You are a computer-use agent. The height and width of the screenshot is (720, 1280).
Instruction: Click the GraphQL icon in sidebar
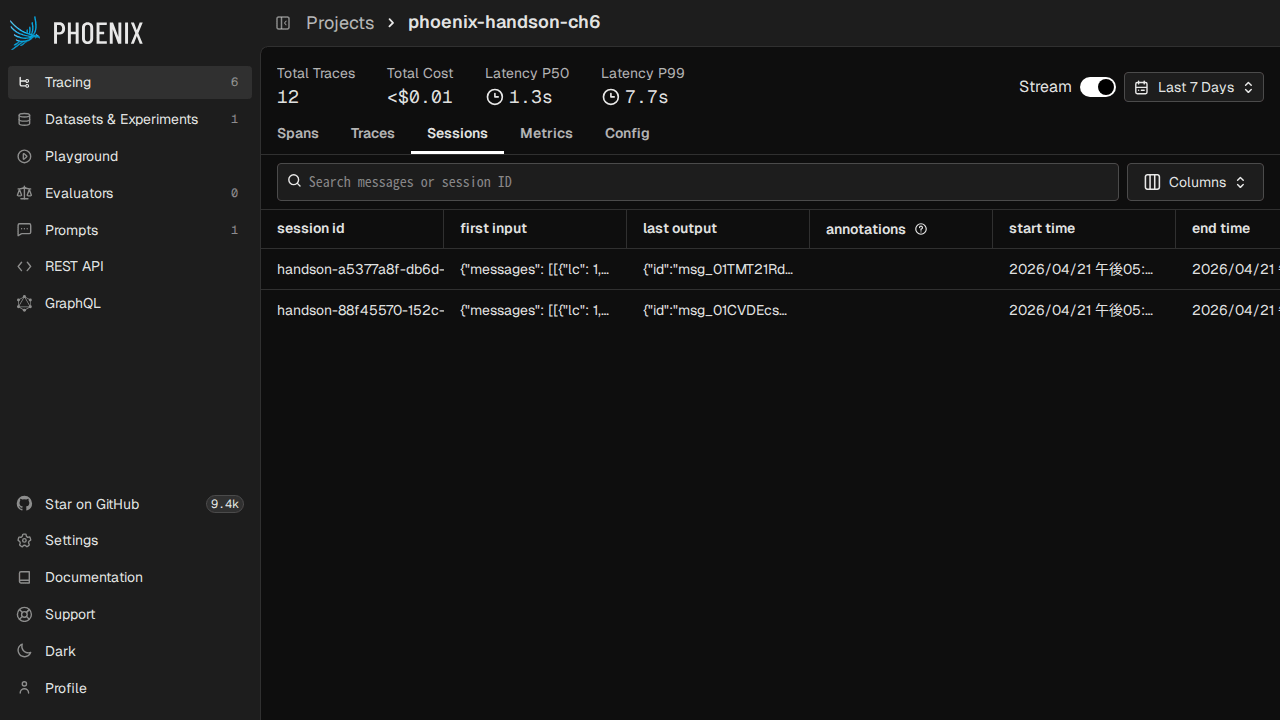pos(25,304)
